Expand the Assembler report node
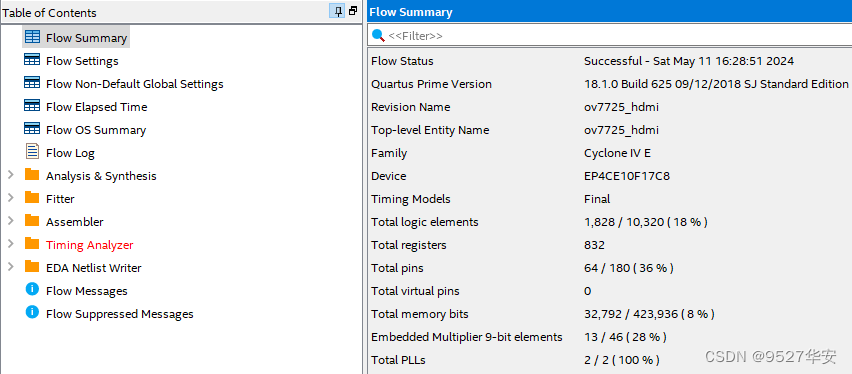Screen dimensions: 852x374 [x=10, y=221]
